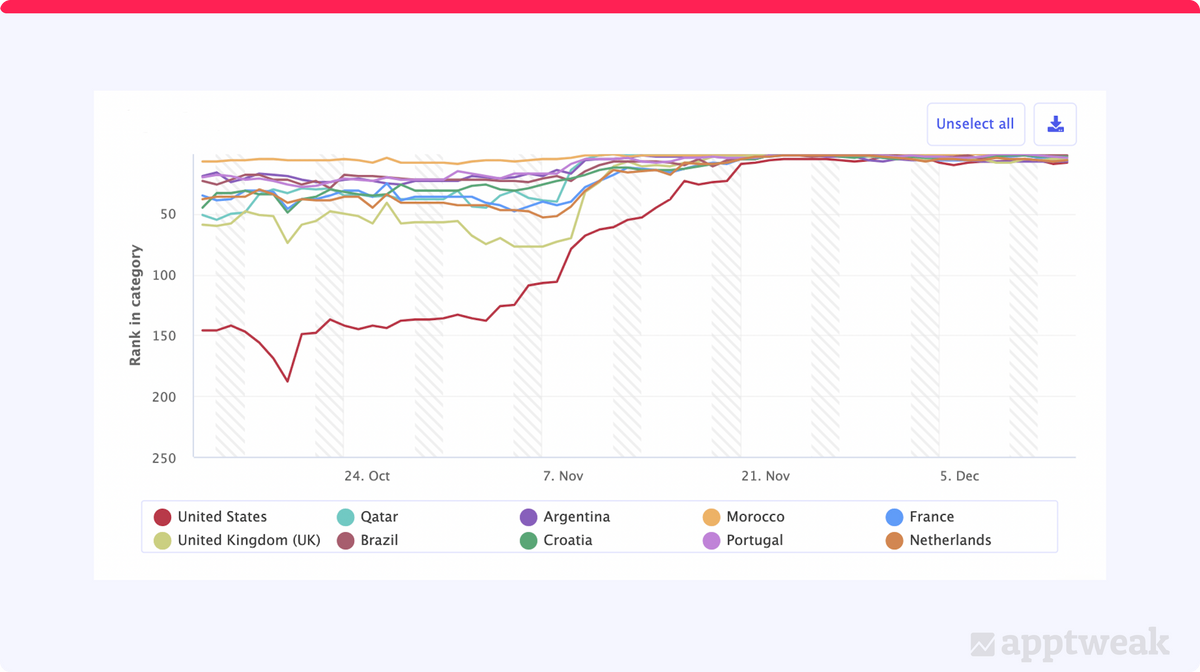The image size is (1200, 672).
Task: Click the 24. Oct axis label
Action: tap(367, 476)
